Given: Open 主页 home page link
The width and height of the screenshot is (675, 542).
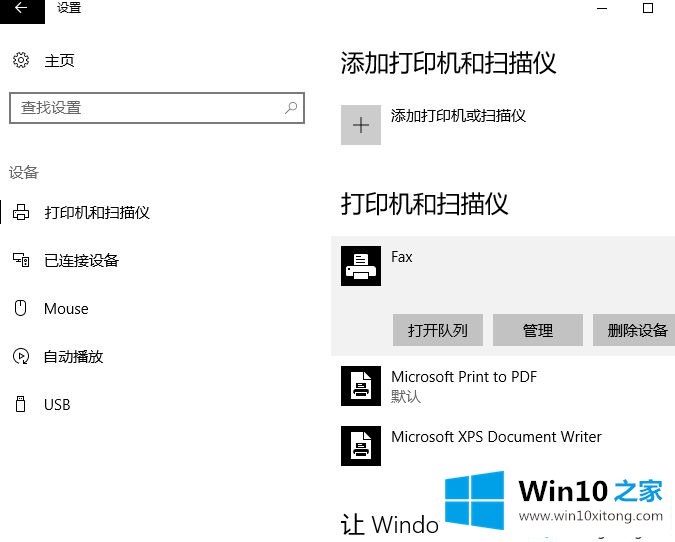Looking at the screenshot, I should 59,61.
